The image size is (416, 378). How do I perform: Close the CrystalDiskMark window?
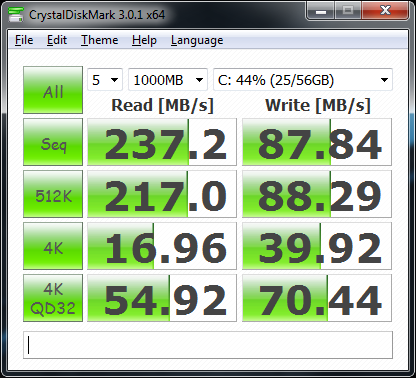[x=385, y=11]
